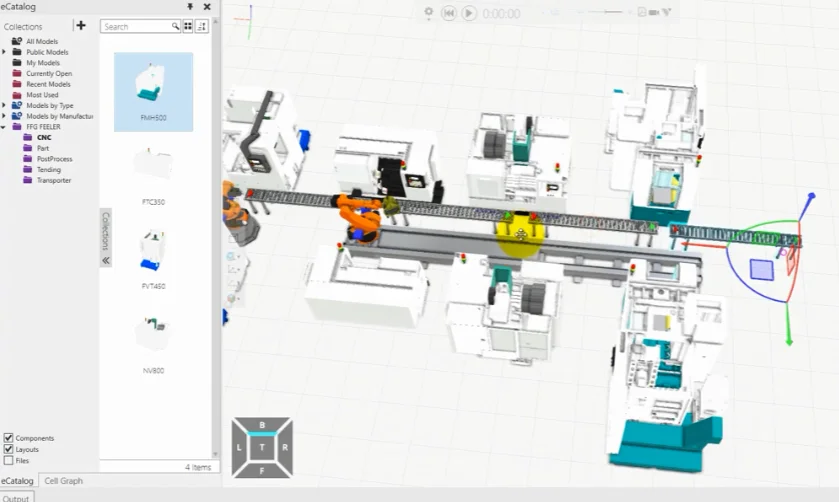Add a new collection with plus icon
Viewport: 839px width, 502px height.
tap(81, 25)
